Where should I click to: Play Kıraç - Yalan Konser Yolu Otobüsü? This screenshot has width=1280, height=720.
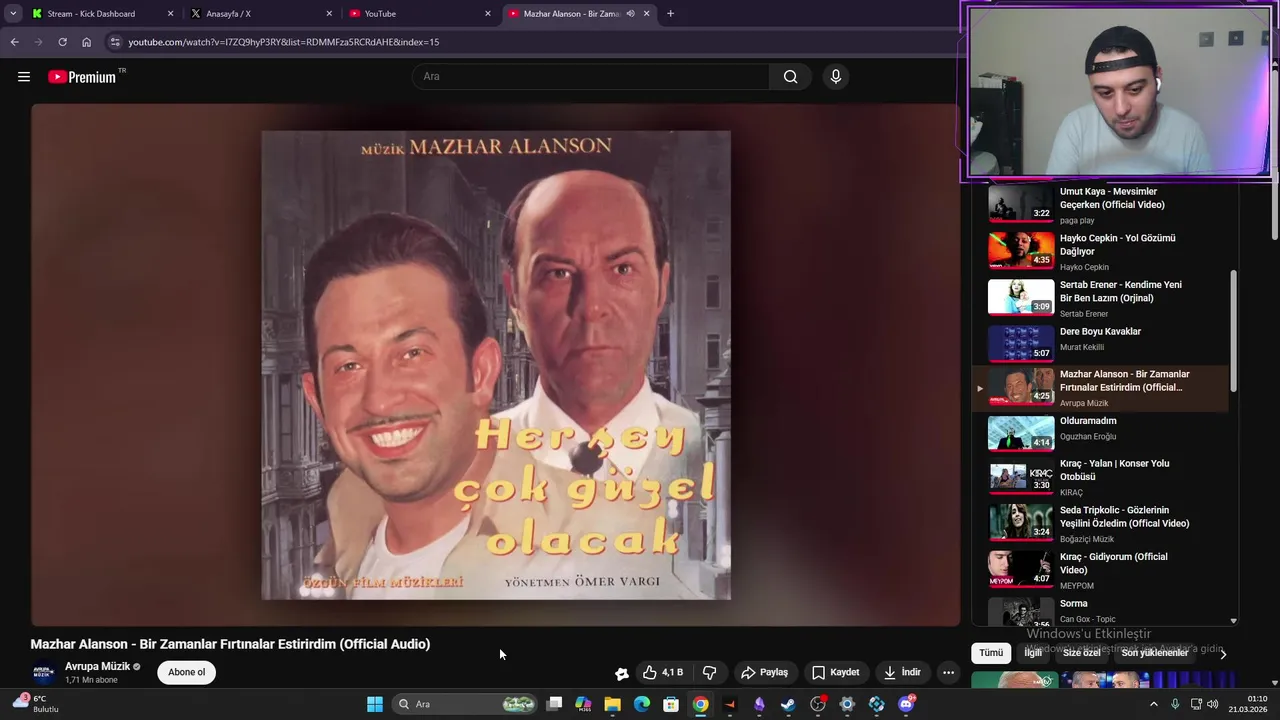coord(1100,477)
